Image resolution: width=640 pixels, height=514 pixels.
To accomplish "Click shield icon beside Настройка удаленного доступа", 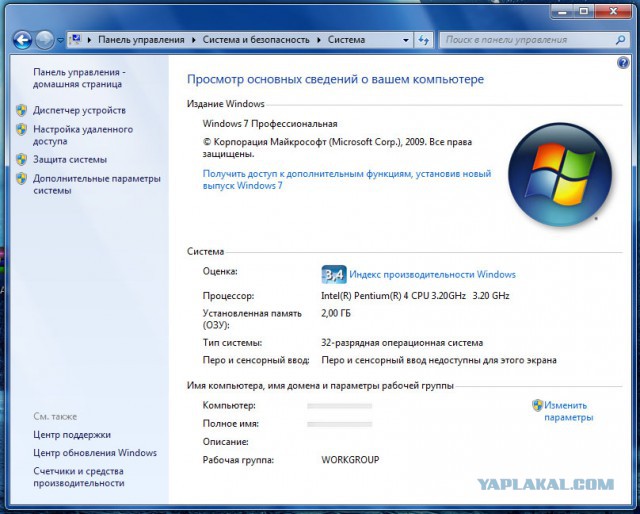I will pyautogui.click(x=22, y=129).
